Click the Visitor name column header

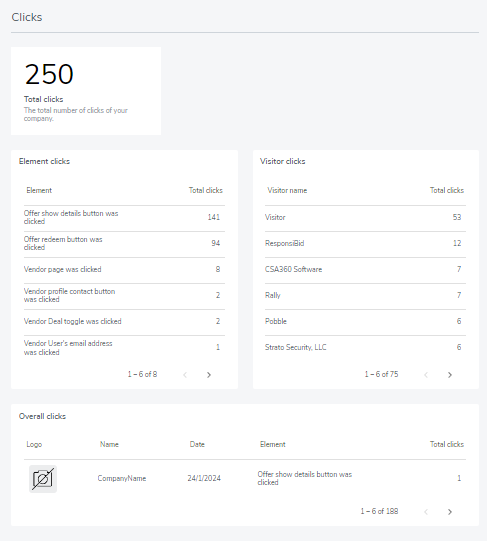(287, 190)
